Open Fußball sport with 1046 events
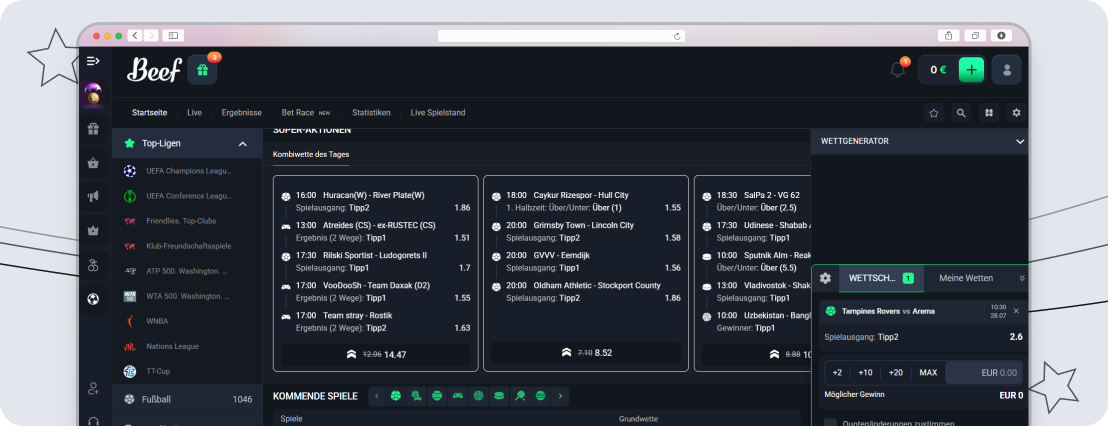This screenshot has height=426, width=1108. (188, 399)
